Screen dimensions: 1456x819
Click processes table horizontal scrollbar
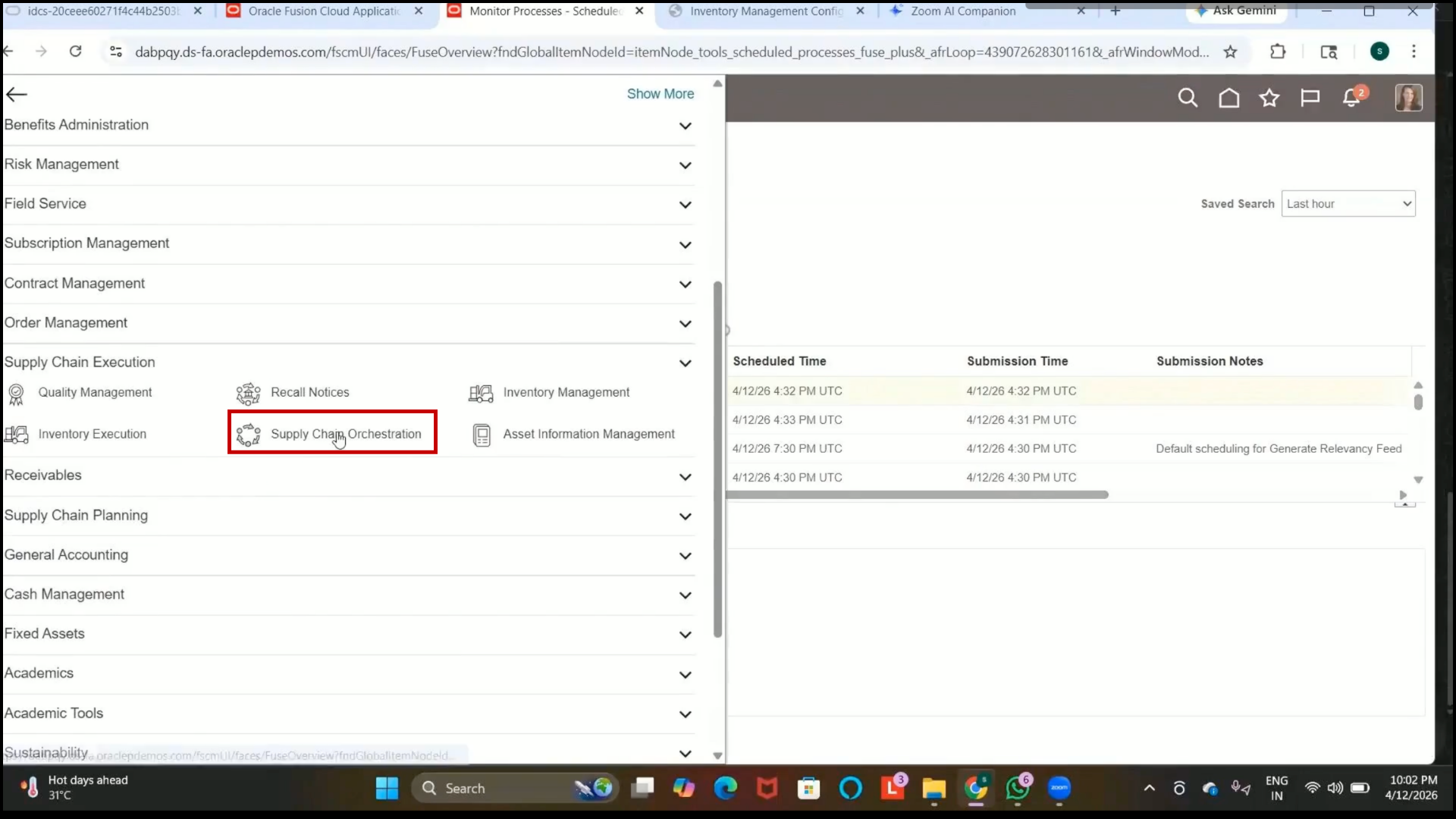(x=918, y=494)
